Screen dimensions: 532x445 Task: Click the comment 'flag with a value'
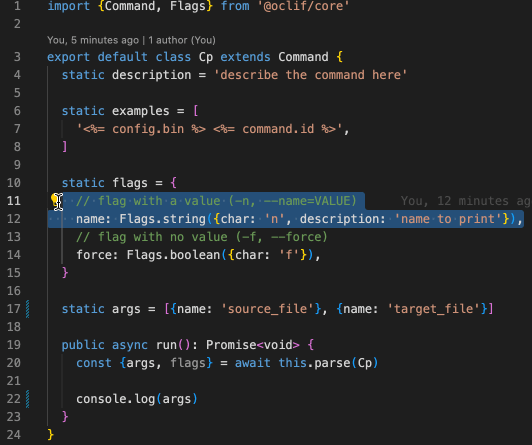159,201
